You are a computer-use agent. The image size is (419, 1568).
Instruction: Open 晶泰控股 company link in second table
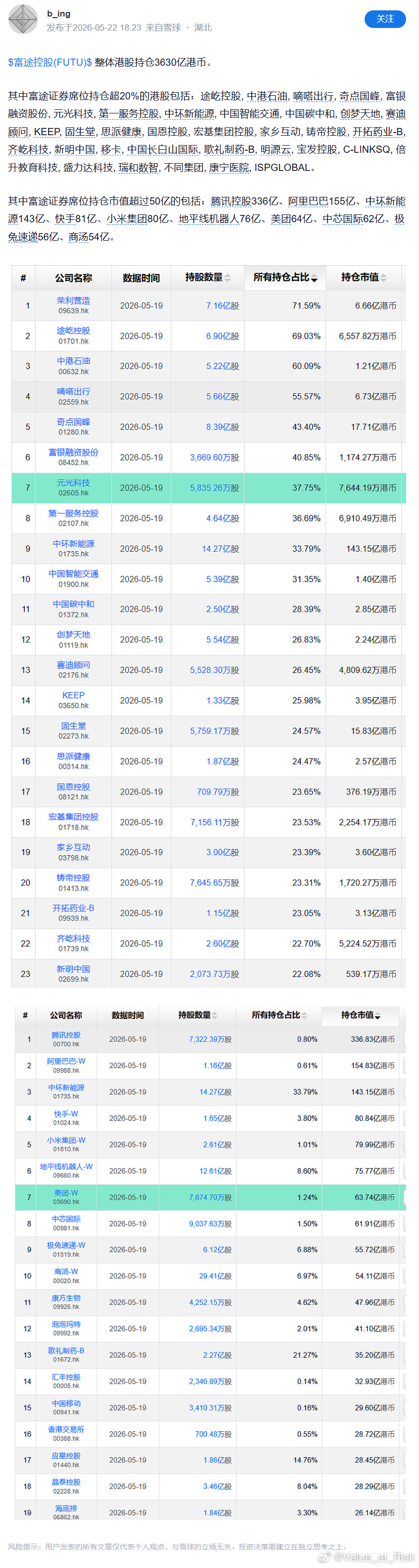[x=66, y=1482]
